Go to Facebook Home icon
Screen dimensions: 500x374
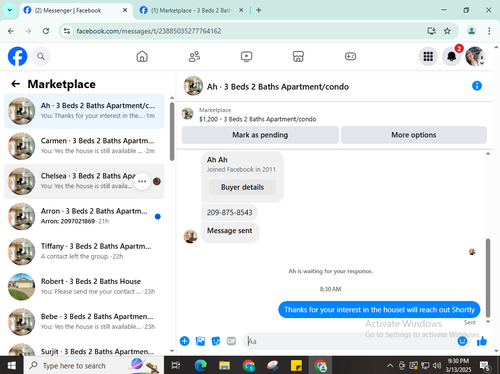[x=142, y=56]
